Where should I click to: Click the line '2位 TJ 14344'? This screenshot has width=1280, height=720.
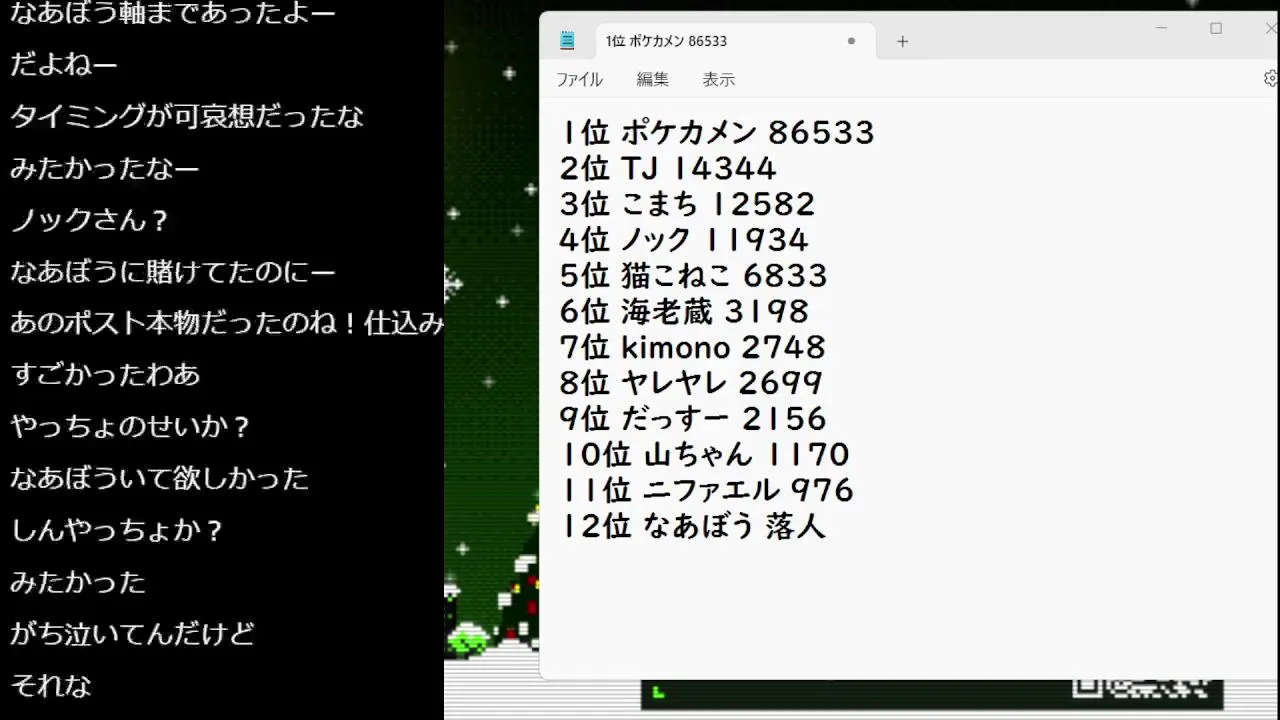[x=668, y=168]
